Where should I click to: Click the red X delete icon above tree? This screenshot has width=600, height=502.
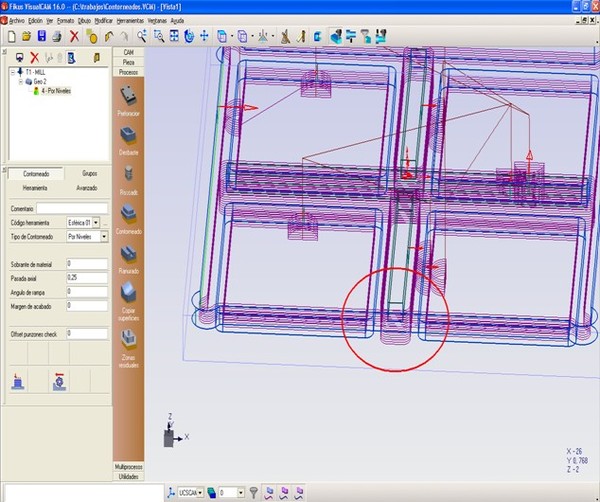point(35,57)
